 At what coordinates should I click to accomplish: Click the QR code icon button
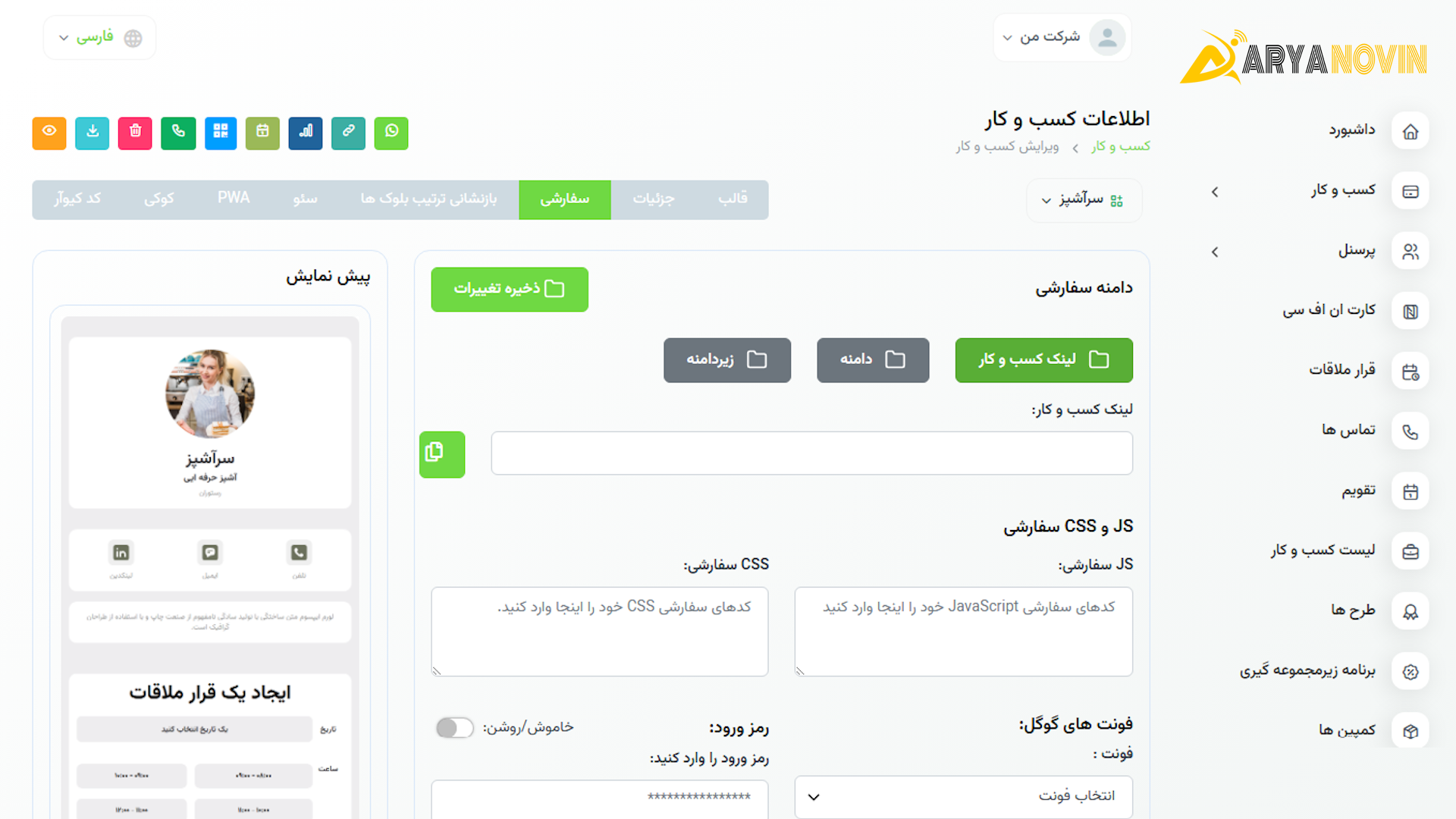(221, 133)
